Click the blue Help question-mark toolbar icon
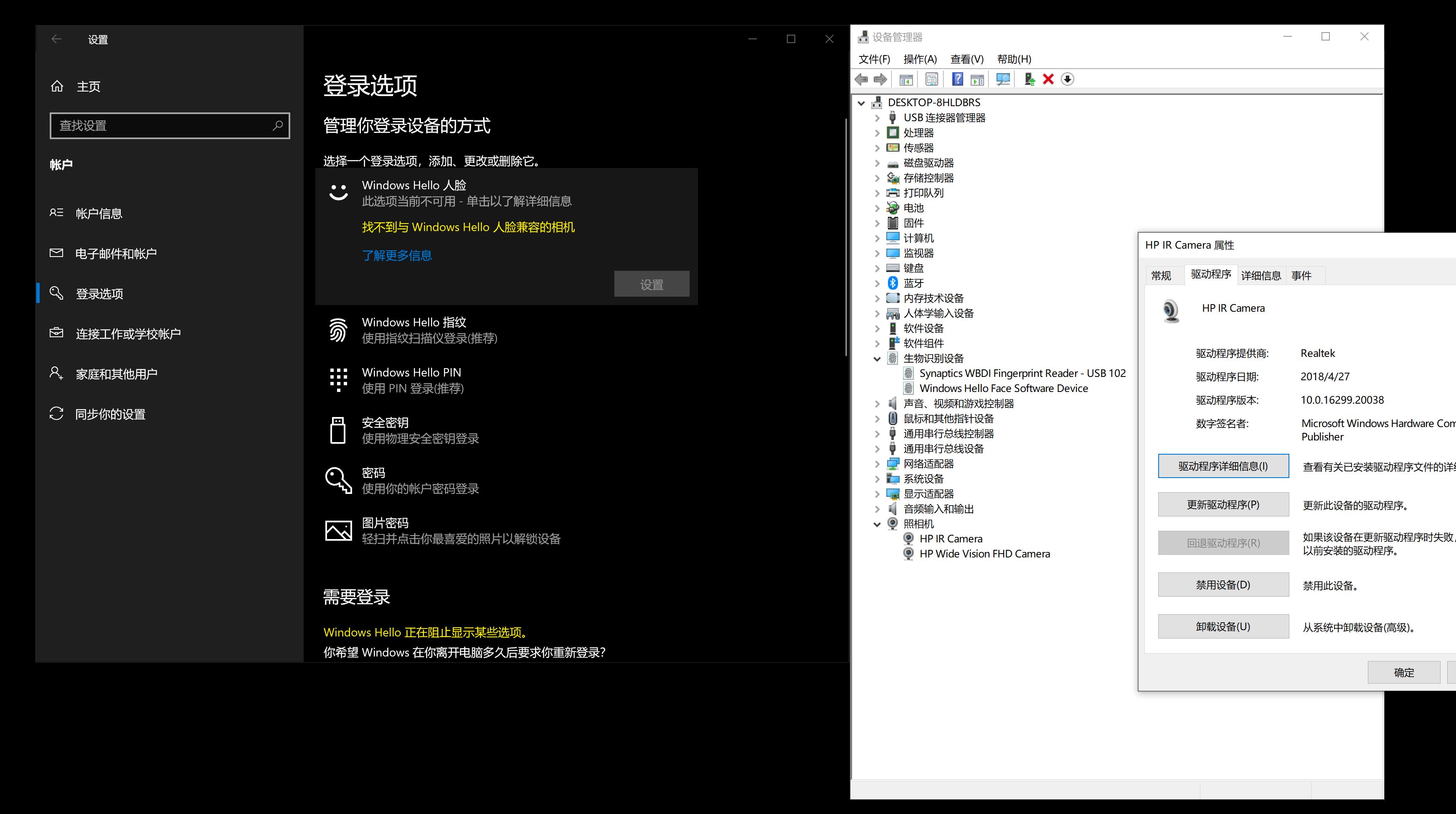 [957, 79]
